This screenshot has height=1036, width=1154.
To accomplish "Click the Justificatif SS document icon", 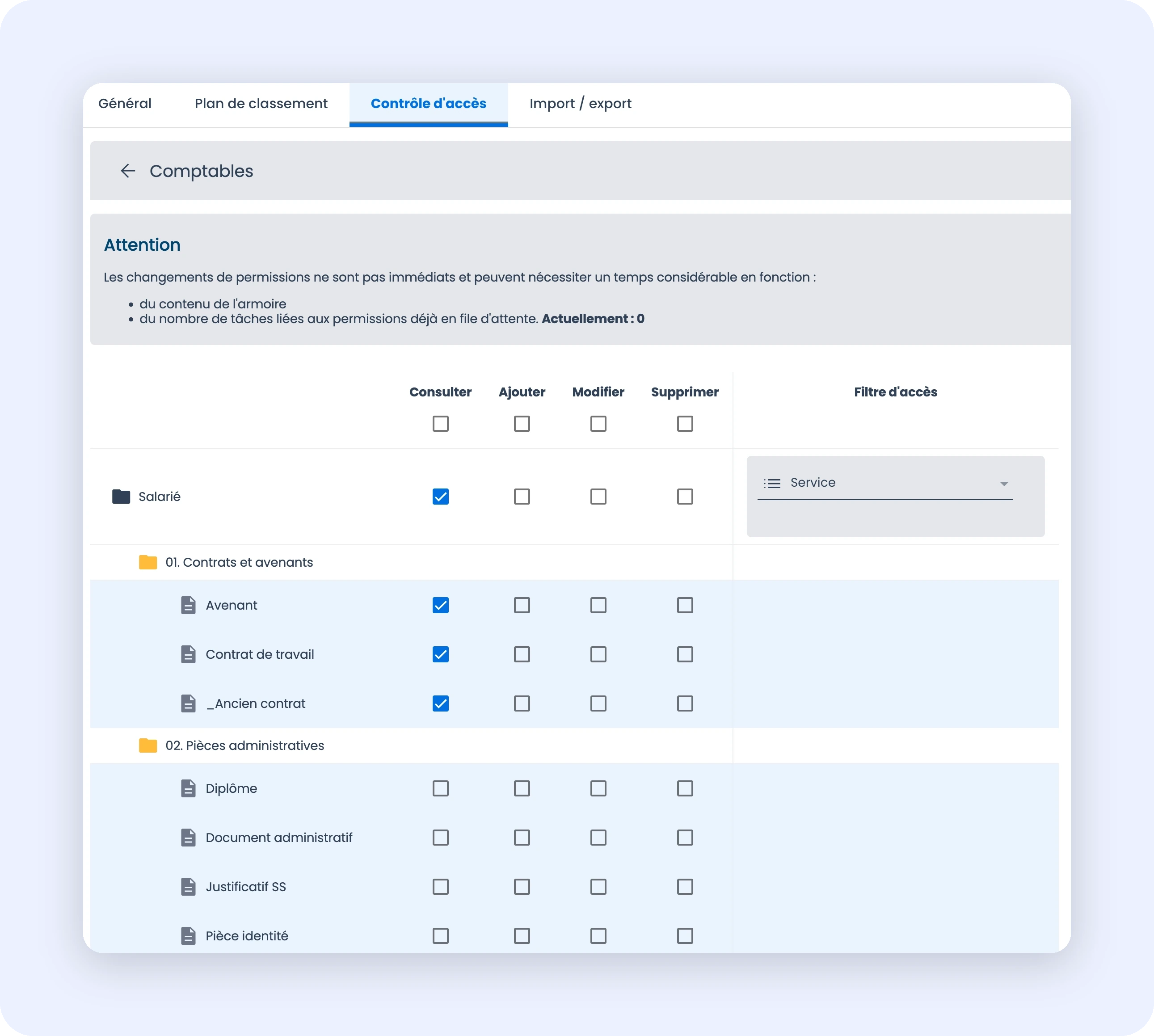I will [x=188, y=887].
